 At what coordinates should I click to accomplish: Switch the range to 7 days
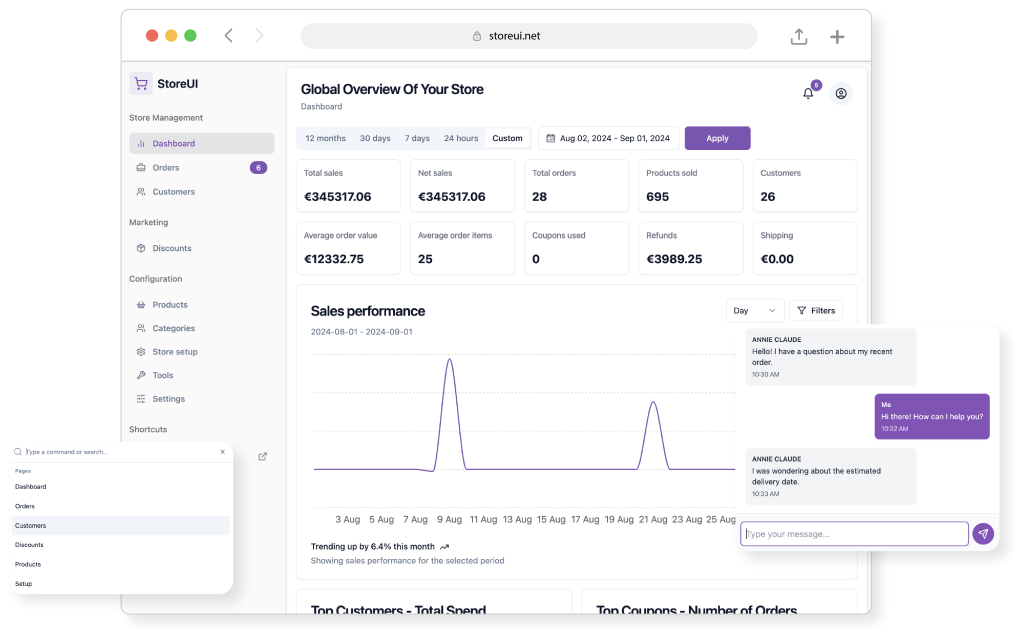click(x=417, y=138)
